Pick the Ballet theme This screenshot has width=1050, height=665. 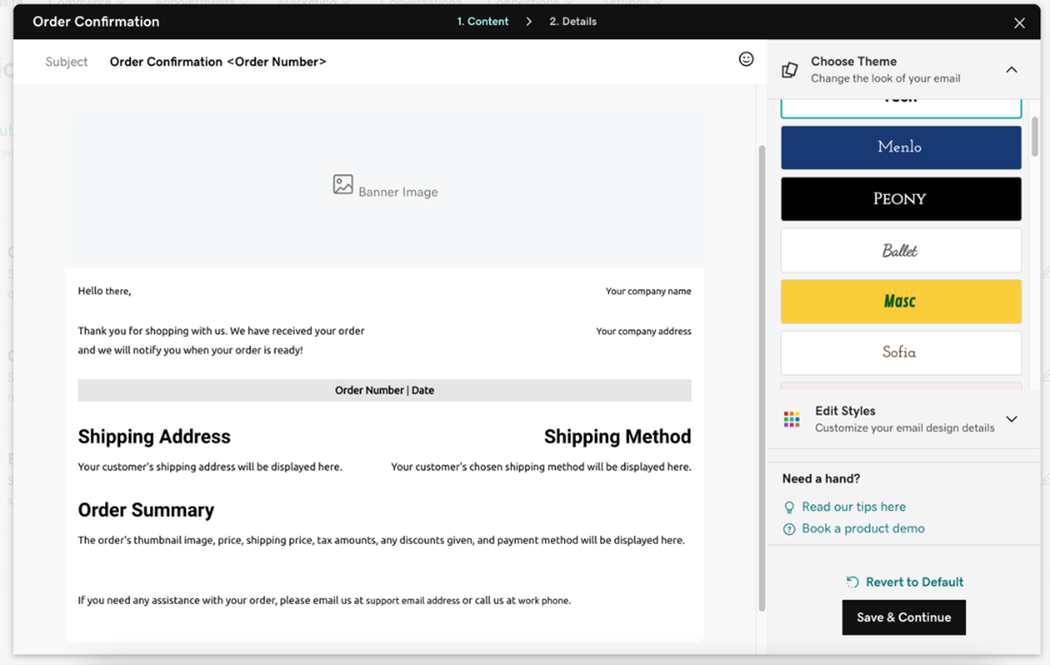point(900,250)
